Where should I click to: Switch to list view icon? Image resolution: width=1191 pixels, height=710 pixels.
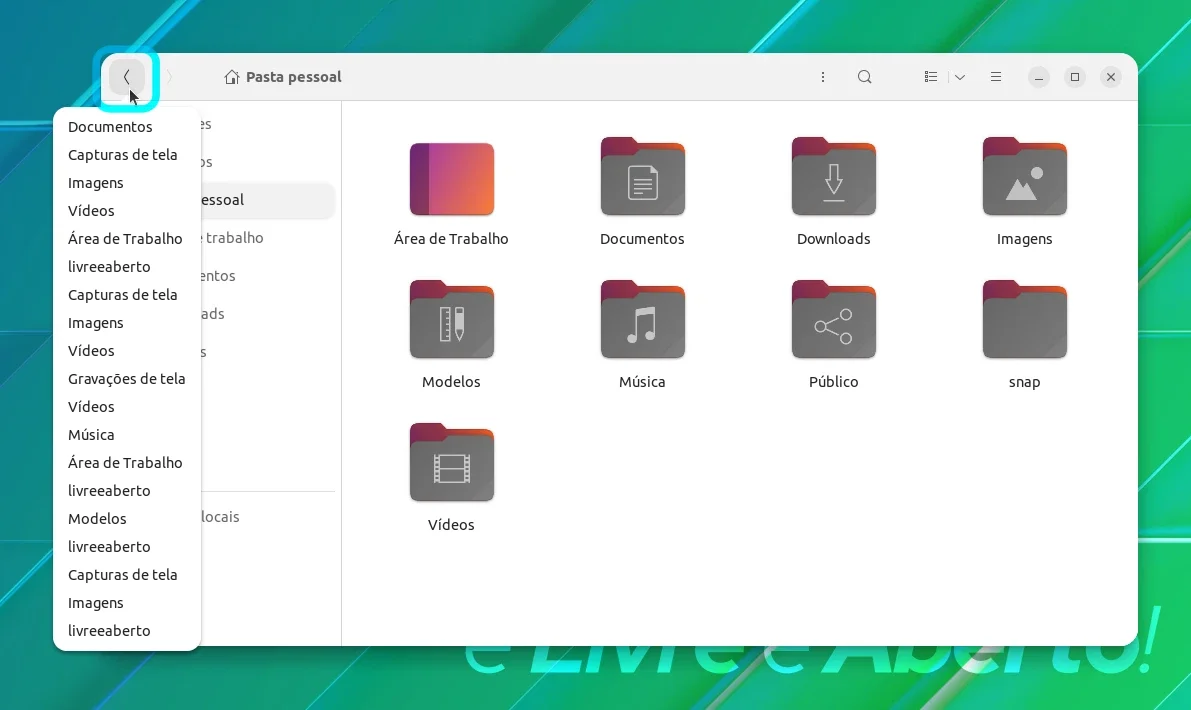coord(930,77)
